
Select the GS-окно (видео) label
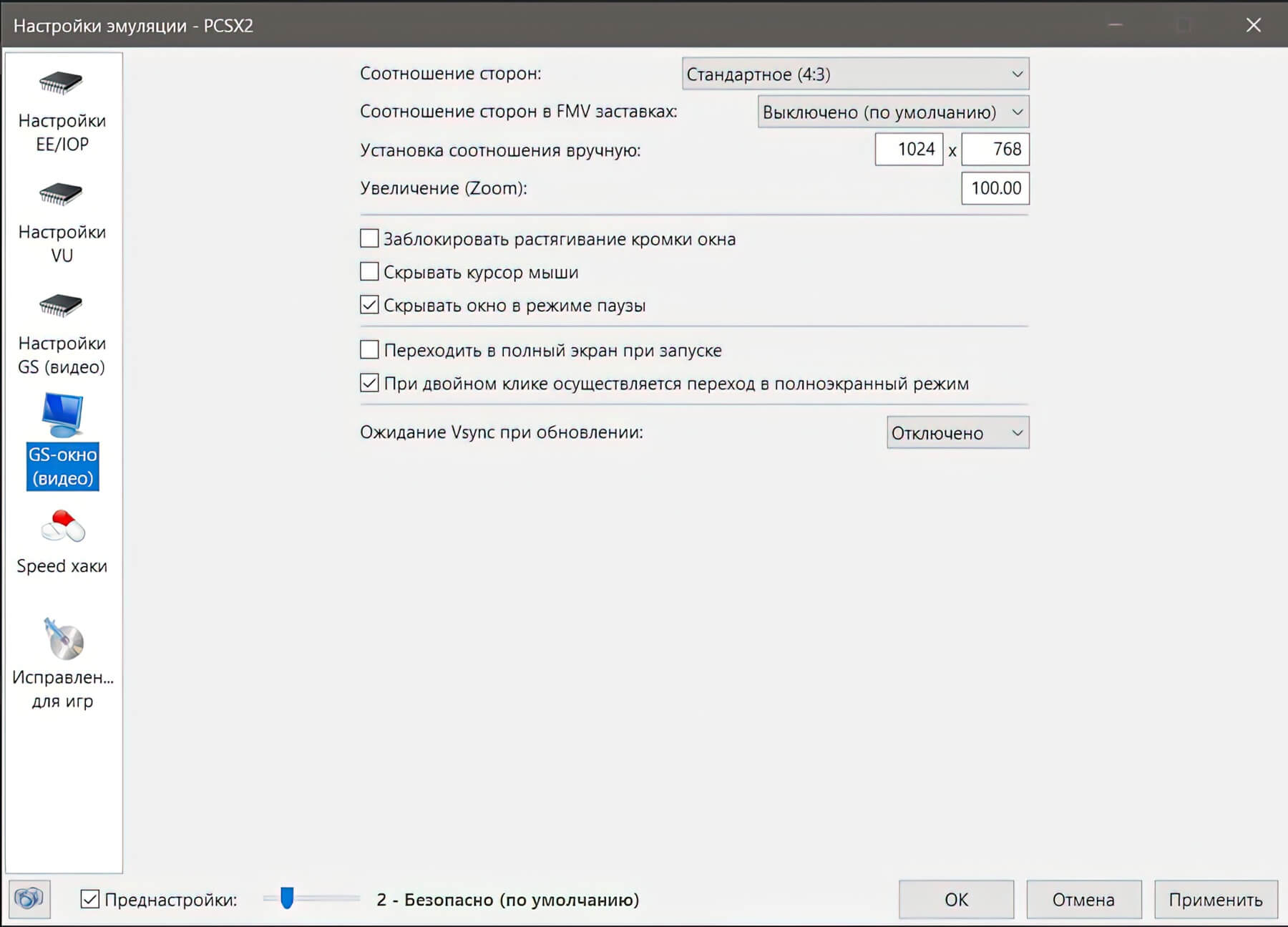pos(63,467)
